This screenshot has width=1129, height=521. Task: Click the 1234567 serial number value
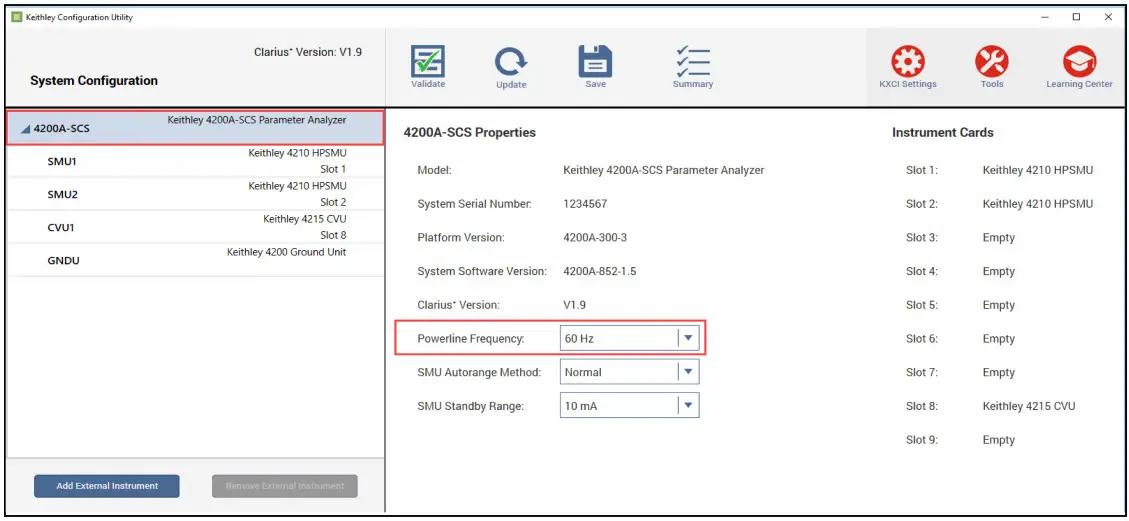(x=585, y=204)
